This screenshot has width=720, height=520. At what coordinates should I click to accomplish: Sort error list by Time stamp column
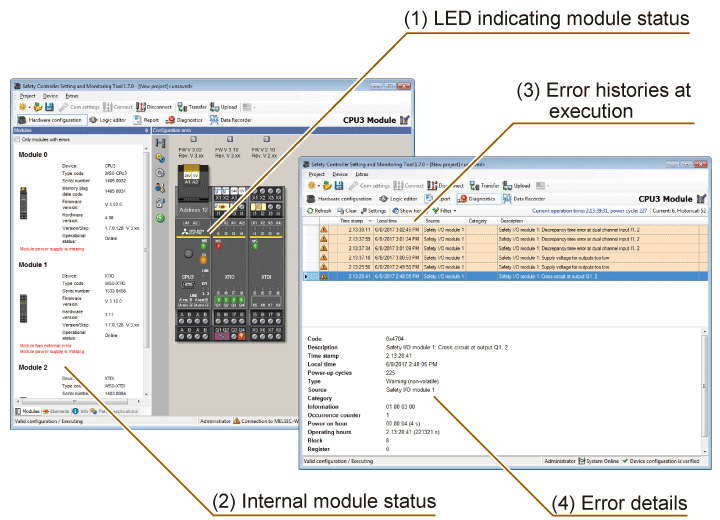click(x=350, y=221)
